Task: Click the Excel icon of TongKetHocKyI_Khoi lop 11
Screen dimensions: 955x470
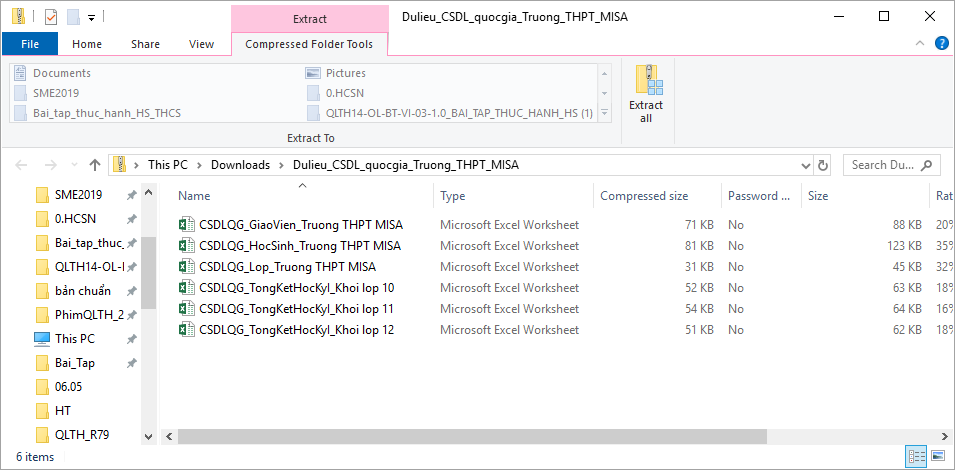Action: [x=185, y=309]
